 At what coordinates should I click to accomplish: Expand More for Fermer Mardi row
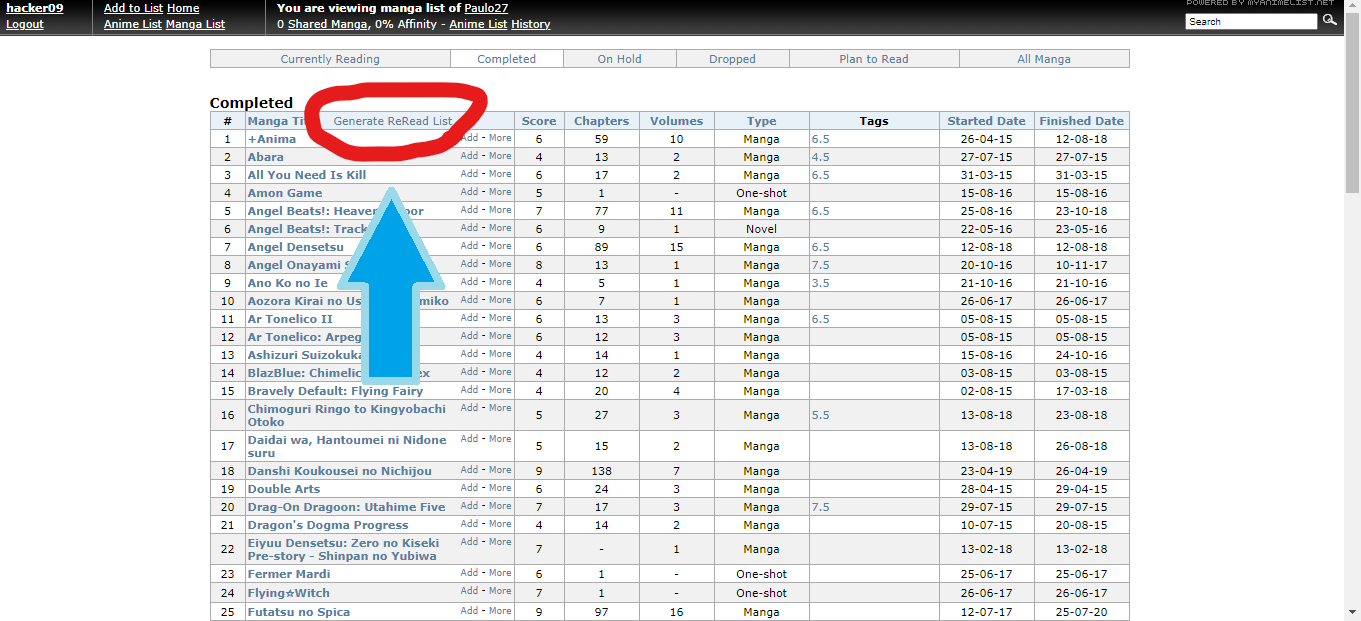pos(500,573)
